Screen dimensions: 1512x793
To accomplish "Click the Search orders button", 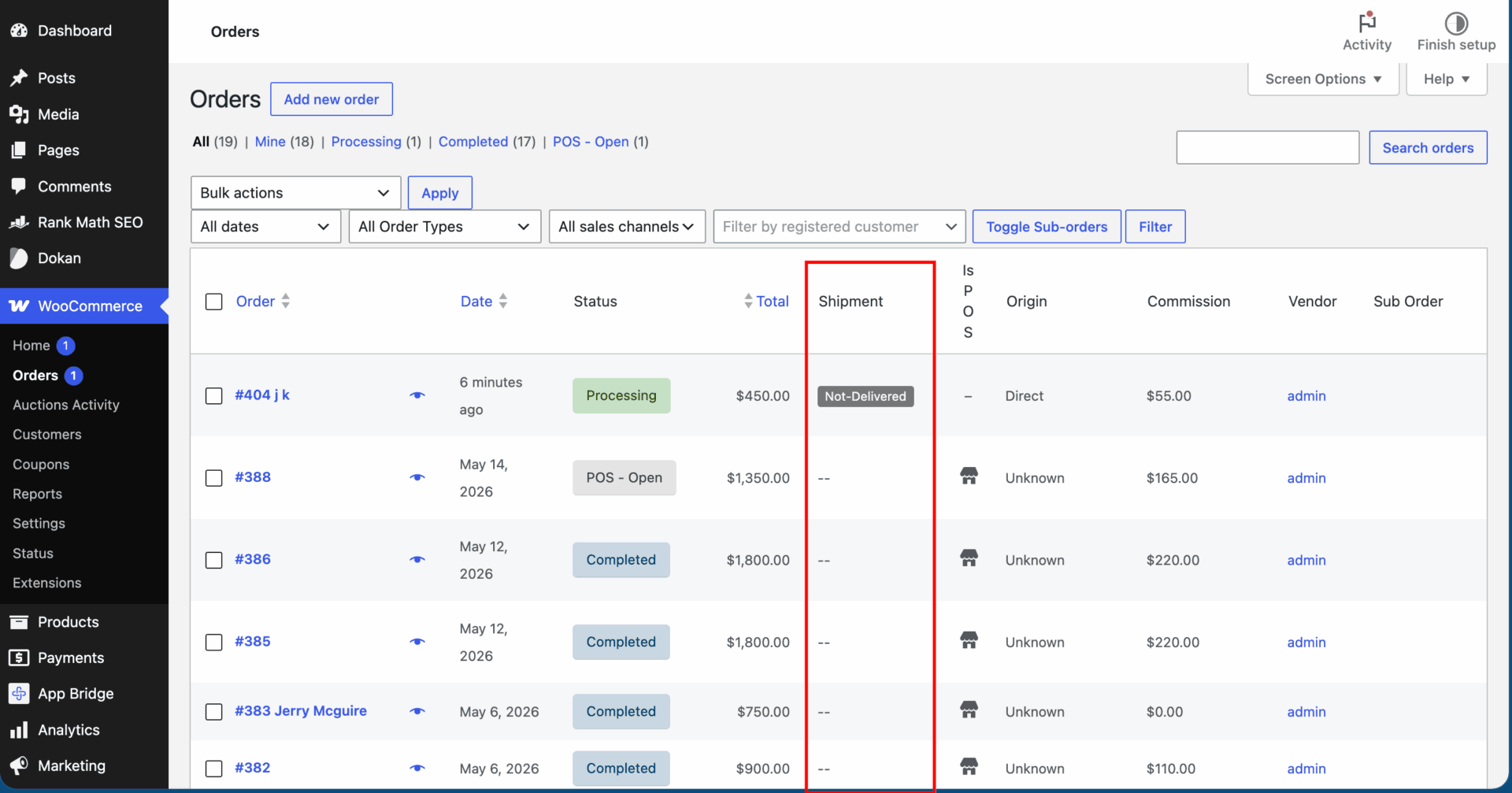I will pos(1428,148).
